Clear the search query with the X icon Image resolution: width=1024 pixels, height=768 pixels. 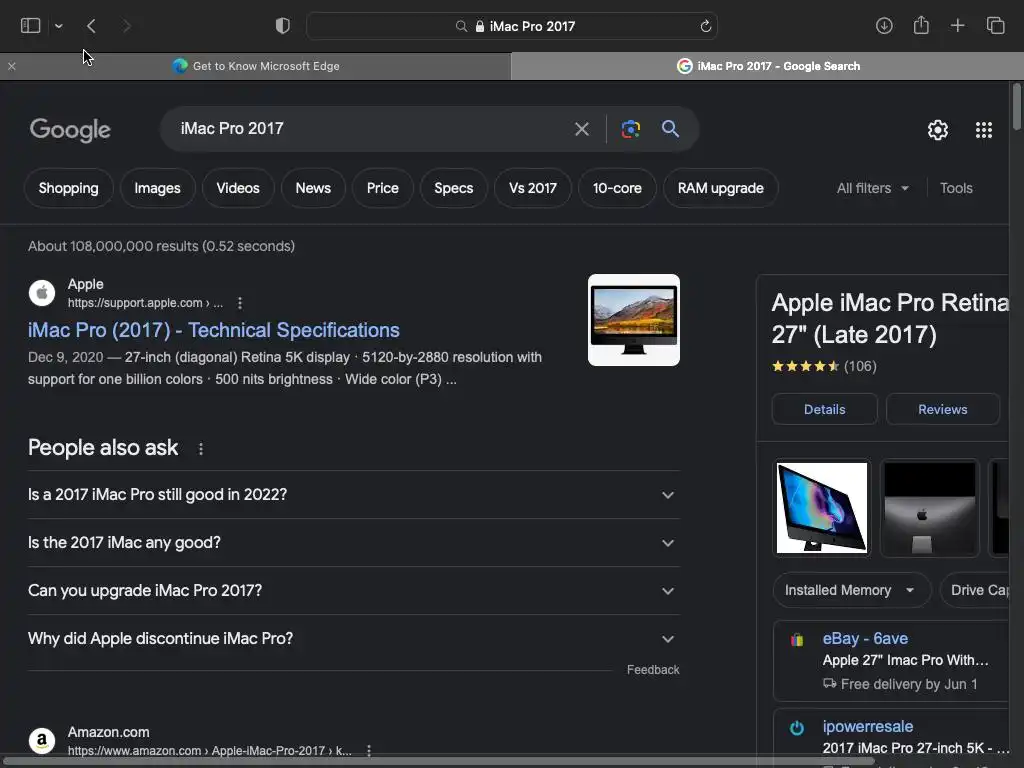[x=581, y=129]
